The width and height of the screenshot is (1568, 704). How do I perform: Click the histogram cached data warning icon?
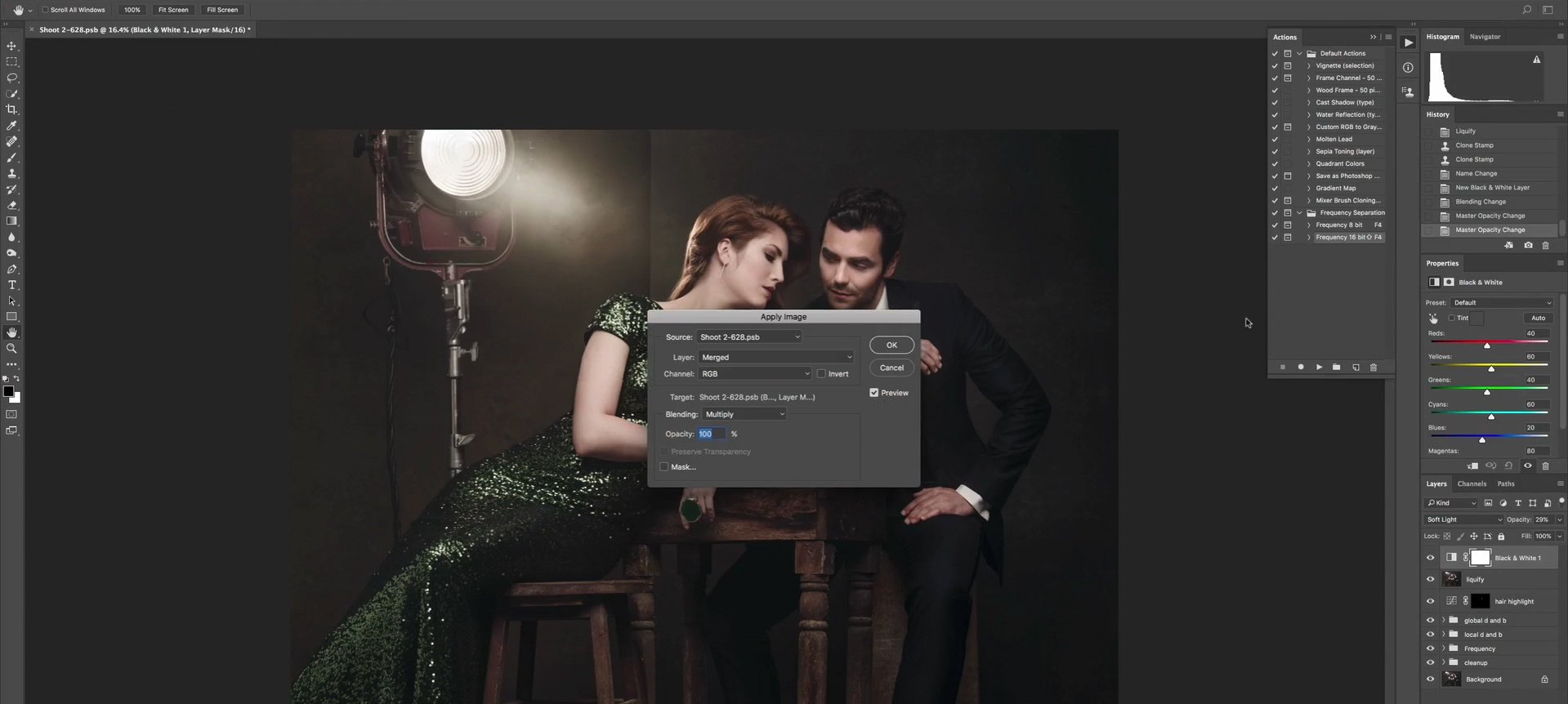tap(1537, 60)
